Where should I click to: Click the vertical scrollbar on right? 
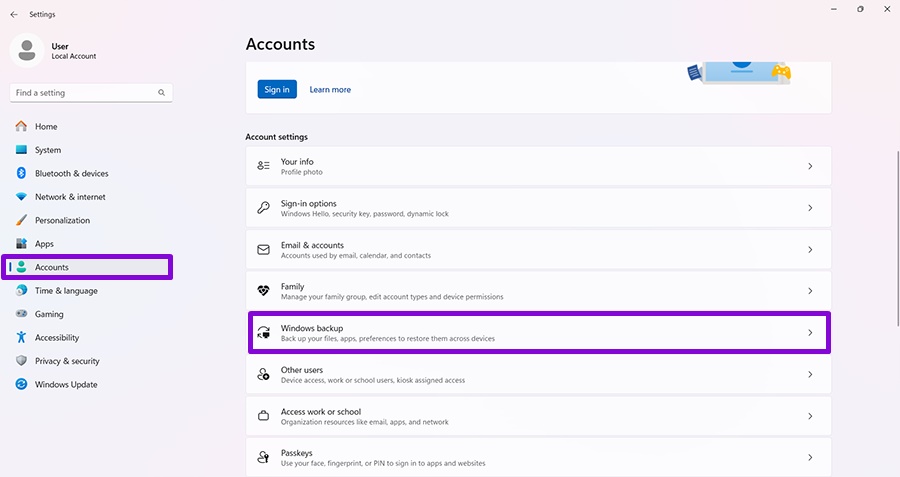click(x=897, y=238)
